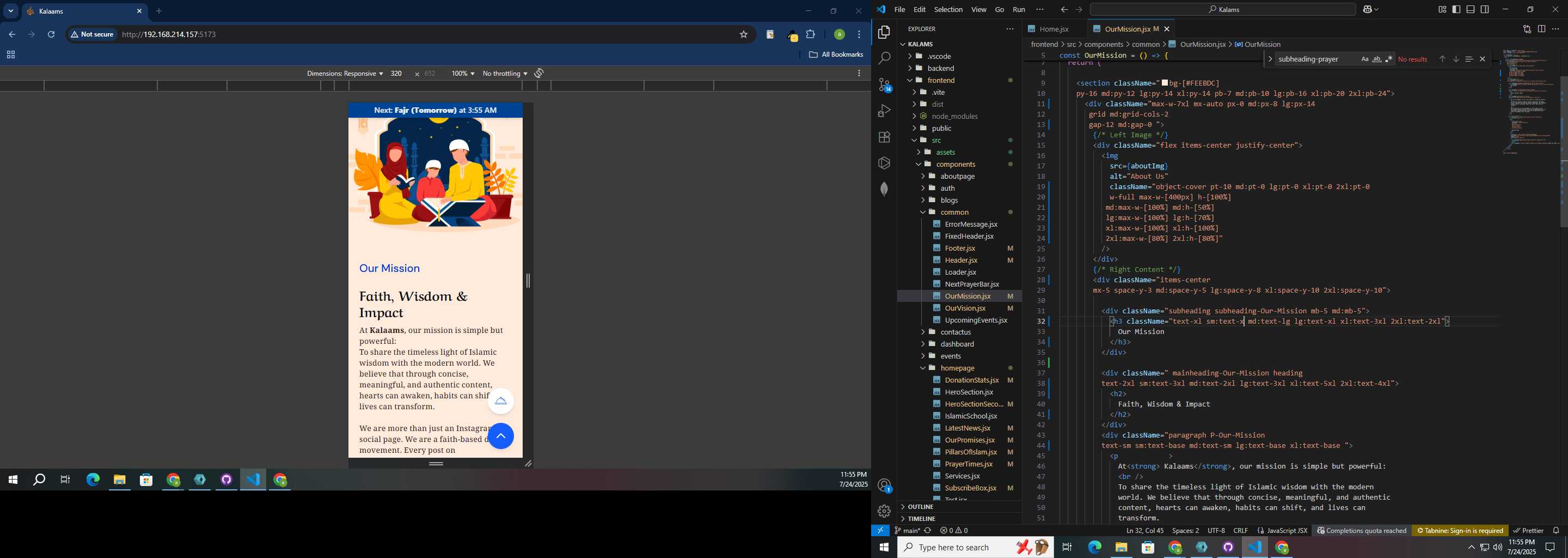Open the Run and Debug view
Viewport: 1568px width, 558px height.
click(x=884, y=111)
